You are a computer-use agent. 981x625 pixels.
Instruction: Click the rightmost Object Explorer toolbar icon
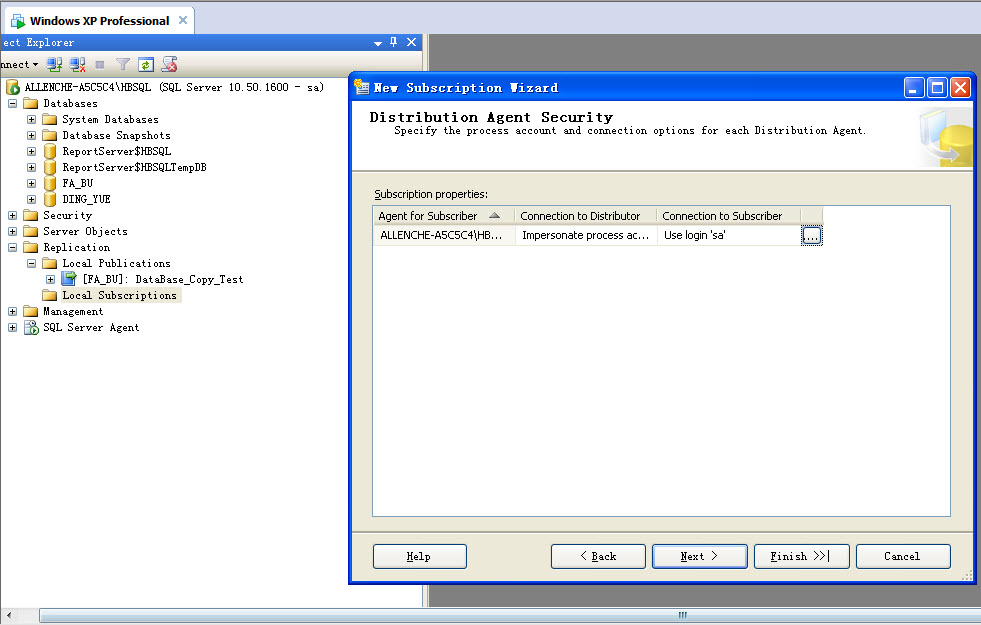(169, 64)
